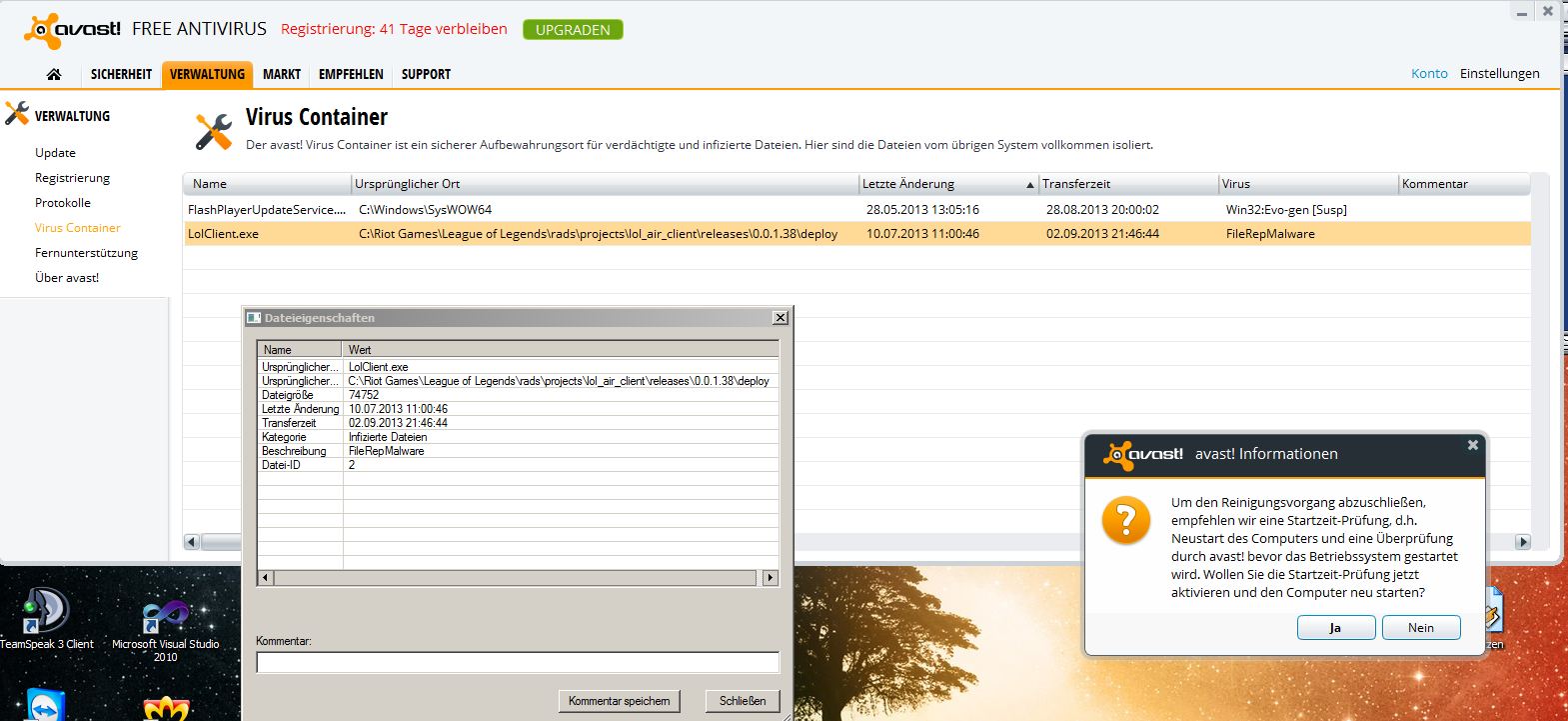The image size is (1568, 721).
Task: Select Registrierung in the sidebar
Action: pos(72,178)
